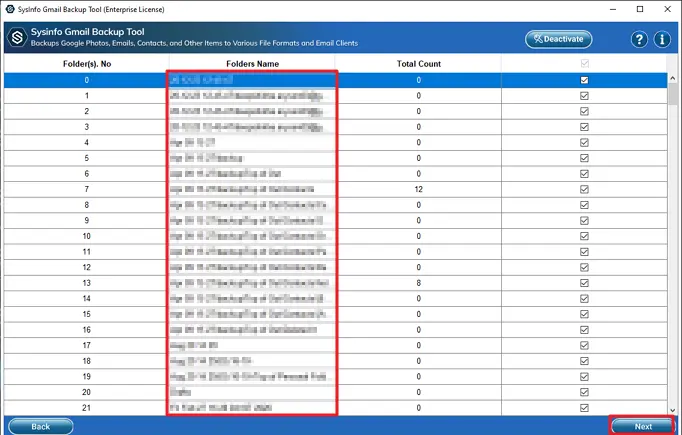Uncheck the checkbox for folder 16

pyautogui.click(x=585, y=330)
